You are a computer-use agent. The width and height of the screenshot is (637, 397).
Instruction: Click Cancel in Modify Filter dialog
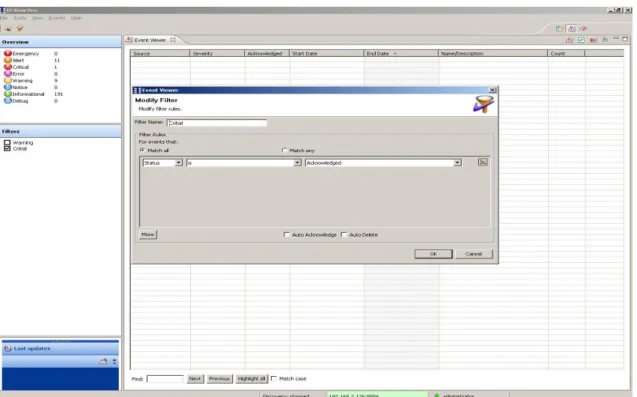474,254
